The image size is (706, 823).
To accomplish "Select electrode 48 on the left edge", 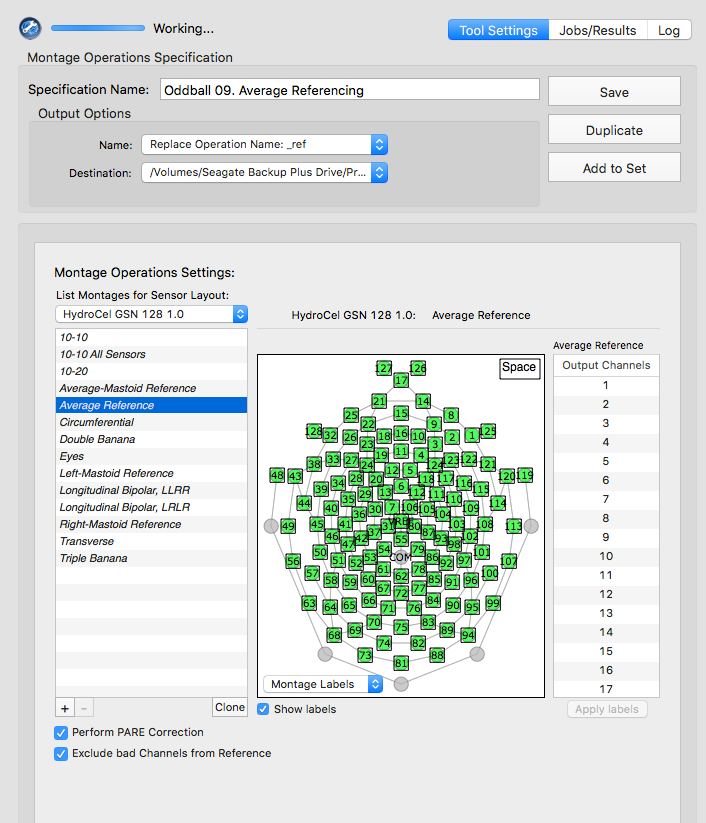I will click(277, 476).
